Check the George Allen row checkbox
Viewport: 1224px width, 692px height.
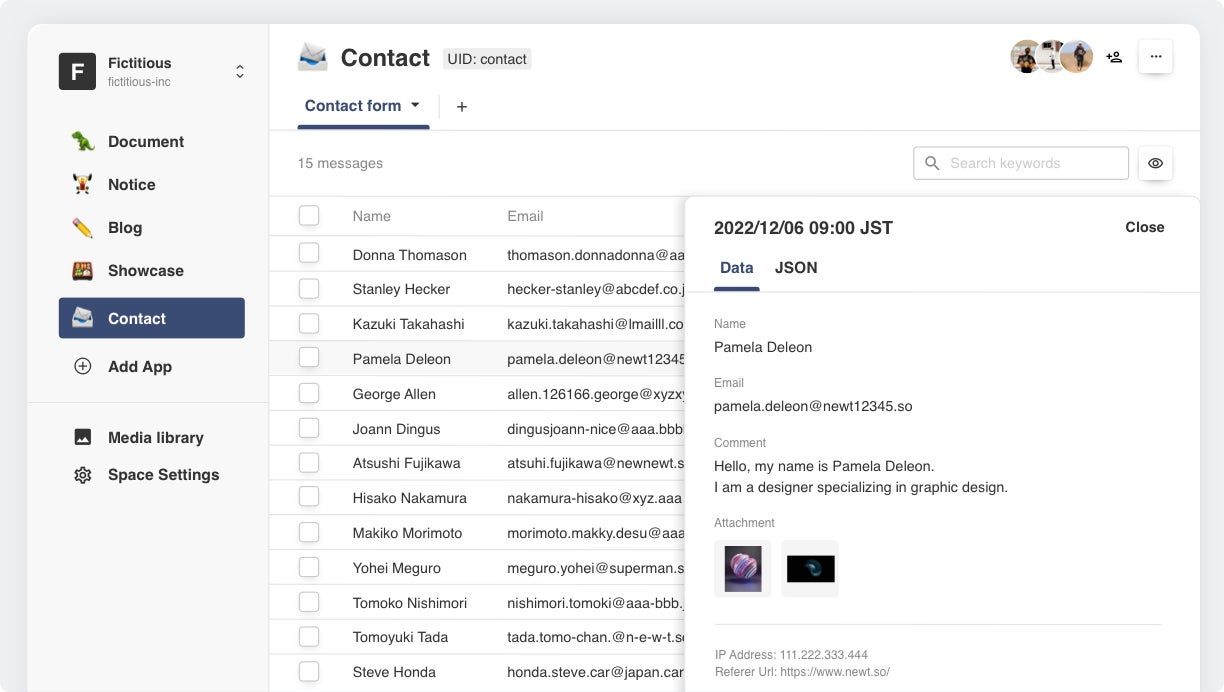coord(309,392)
